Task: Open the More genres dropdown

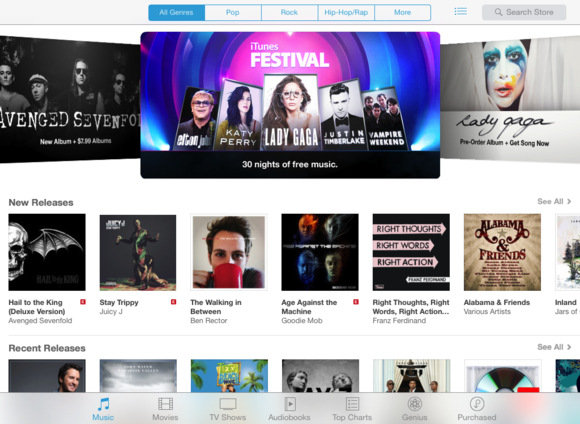Action: pos(402,13)
